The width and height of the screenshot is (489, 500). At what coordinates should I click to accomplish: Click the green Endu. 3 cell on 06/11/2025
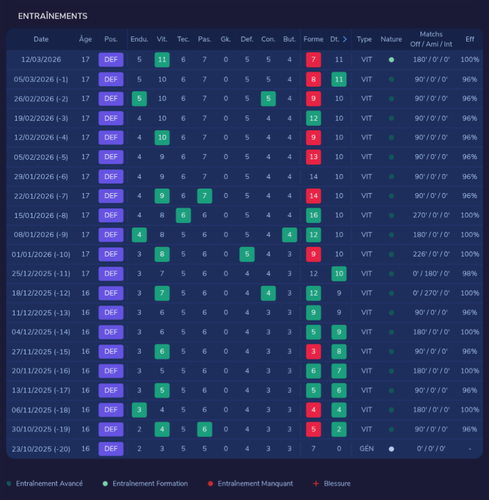pyautogui.click(x=139, y=410)
